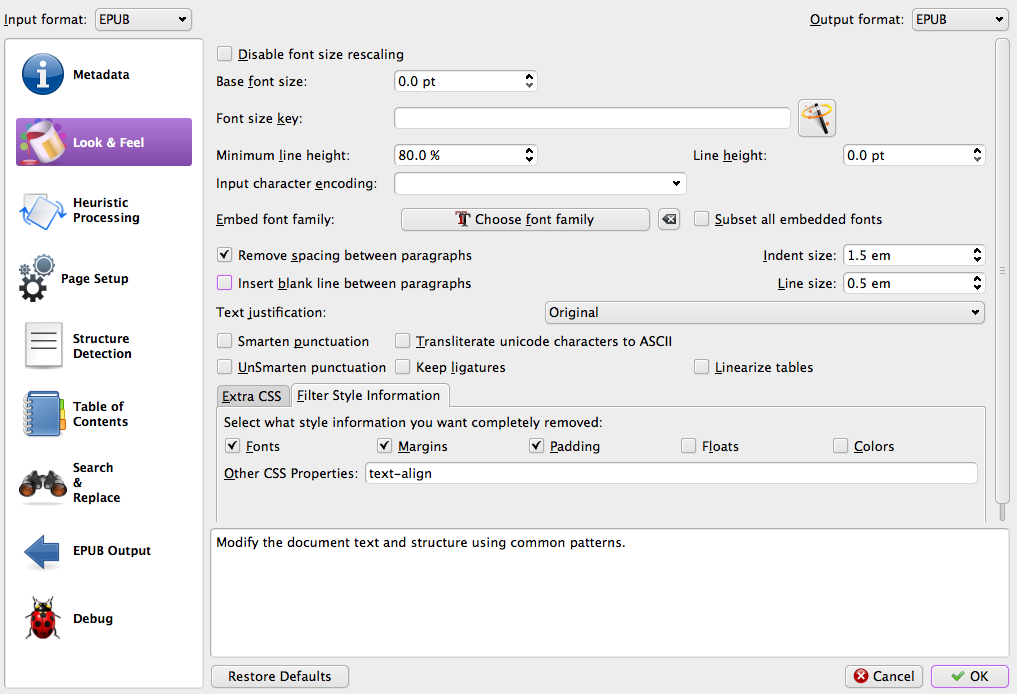Select the Heuristic Processing icon
Viewport: 1017px width, 694px height.
click(43, 210)
